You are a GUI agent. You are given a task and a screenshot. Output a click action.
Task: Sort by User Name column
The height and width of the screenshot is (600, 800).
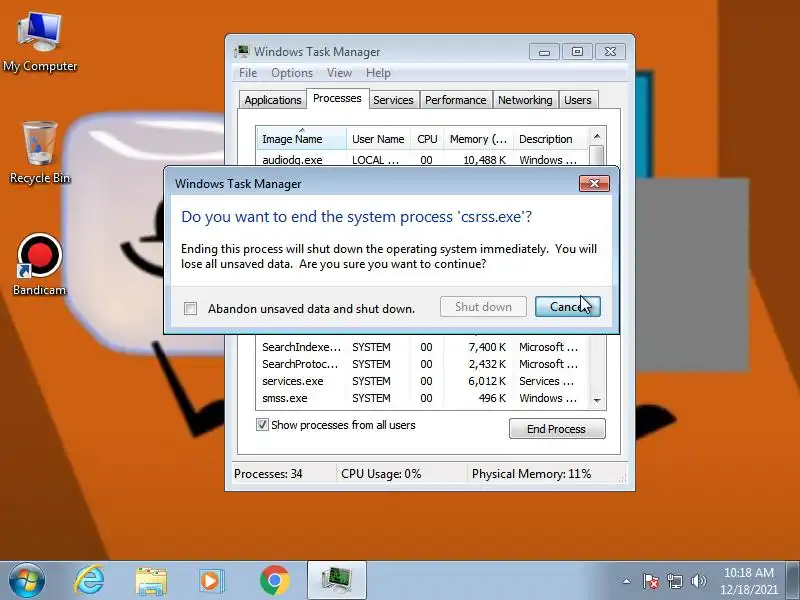click(x=378, y=139)
